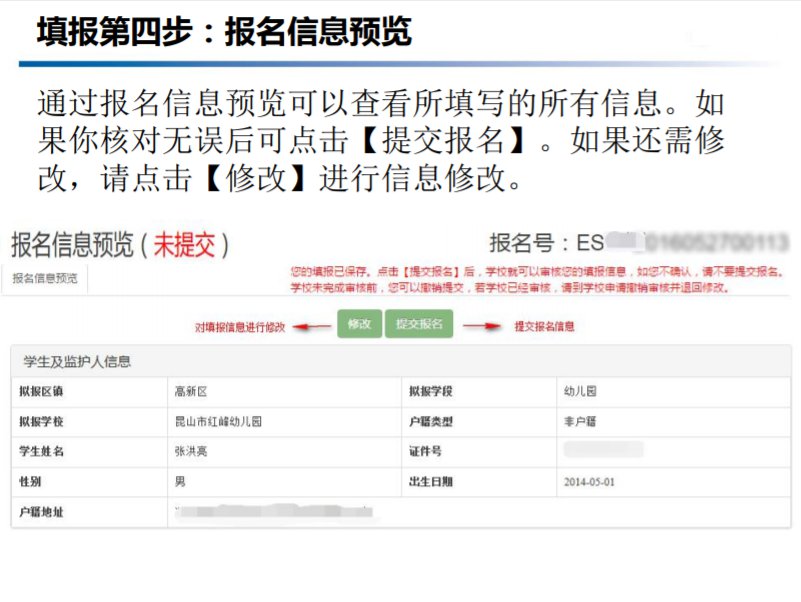Click the red notice line starting 学校未完成审核前
Image resolution: width=801 pixels, height=602 pixels.
tap(509, 288)
